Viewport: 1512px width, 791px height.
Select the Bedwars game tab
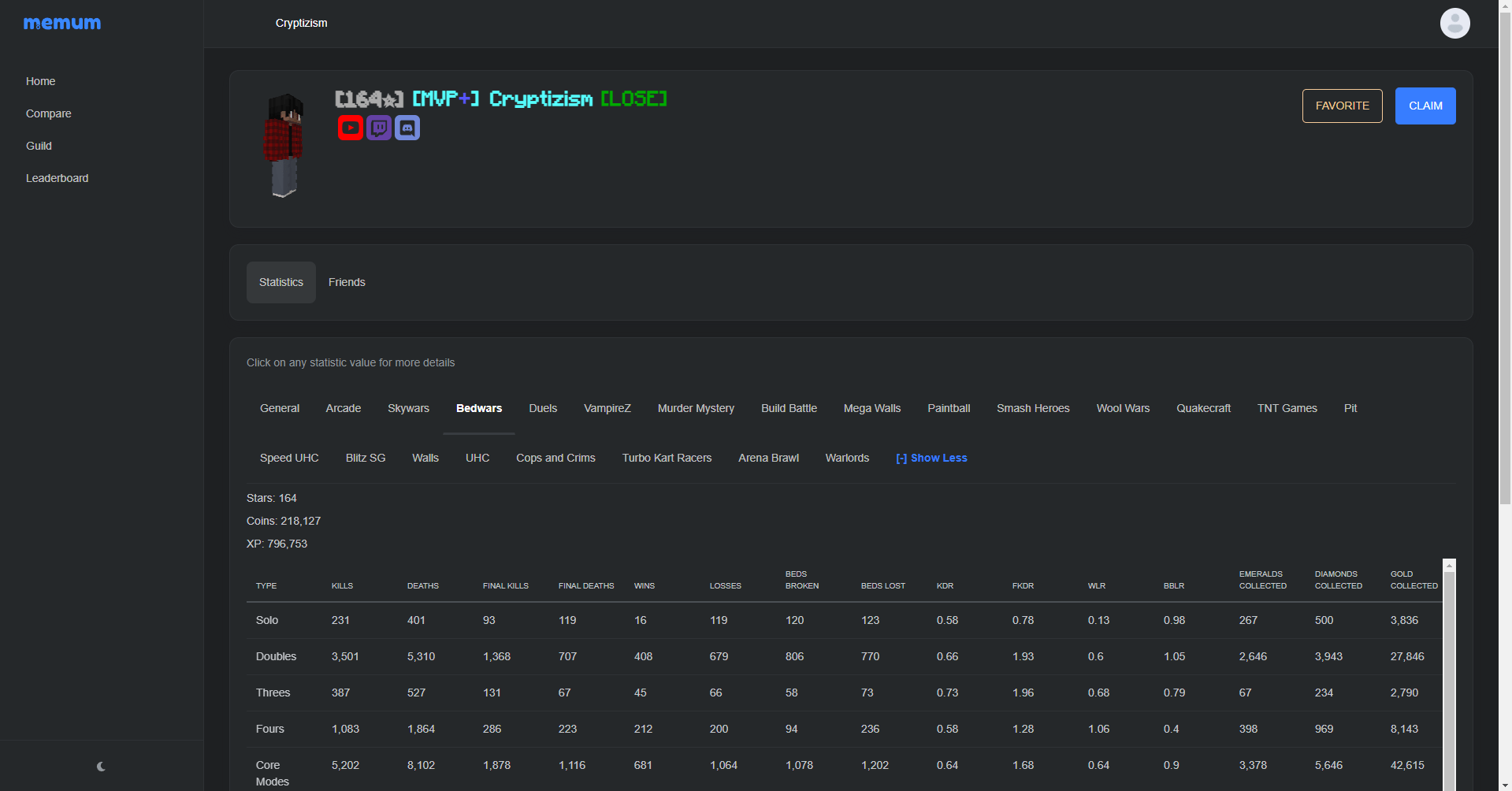click(479, 408)
